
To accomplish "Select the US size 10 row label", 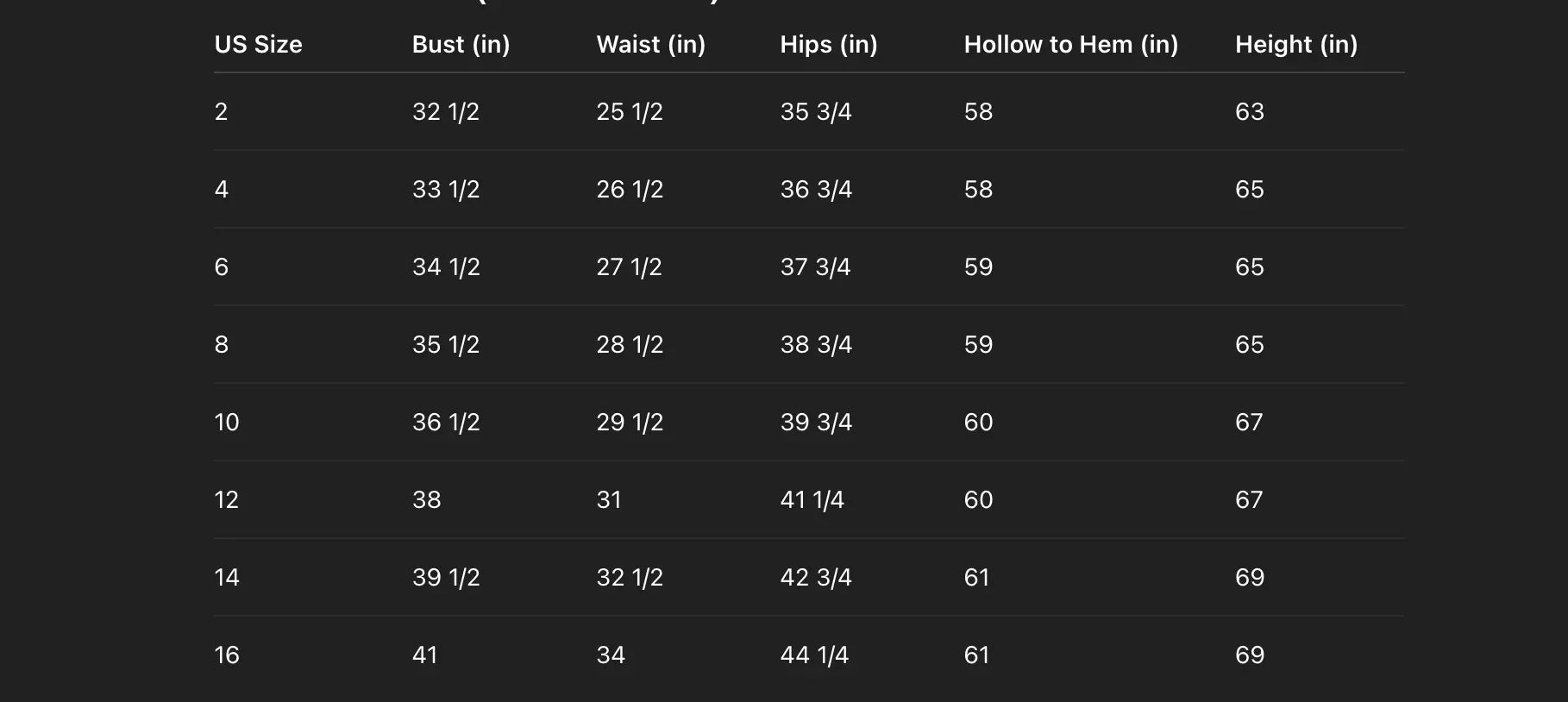I will coord(226,423).
